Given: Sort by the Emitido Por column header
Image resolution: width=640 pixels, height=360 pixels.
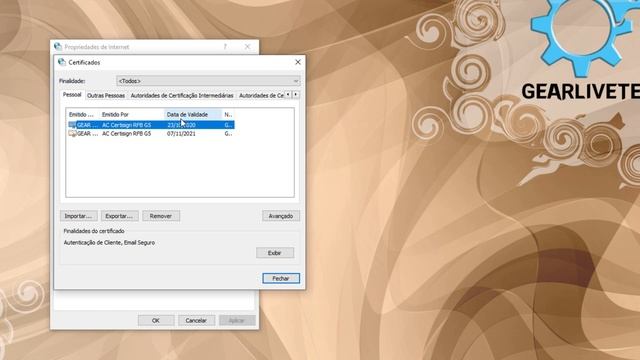Looking at the screenshot, I should (132, 115).
